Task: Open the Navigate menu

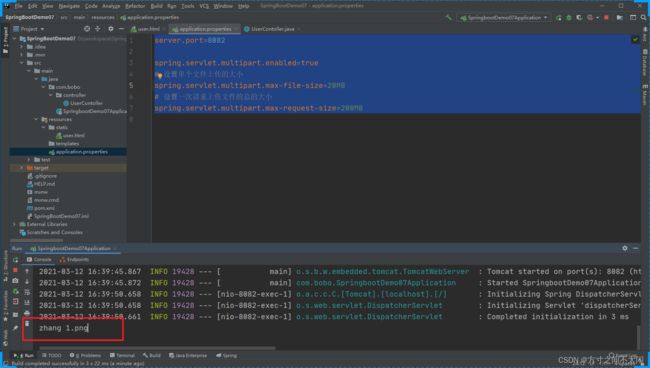Action: (69, 6)
